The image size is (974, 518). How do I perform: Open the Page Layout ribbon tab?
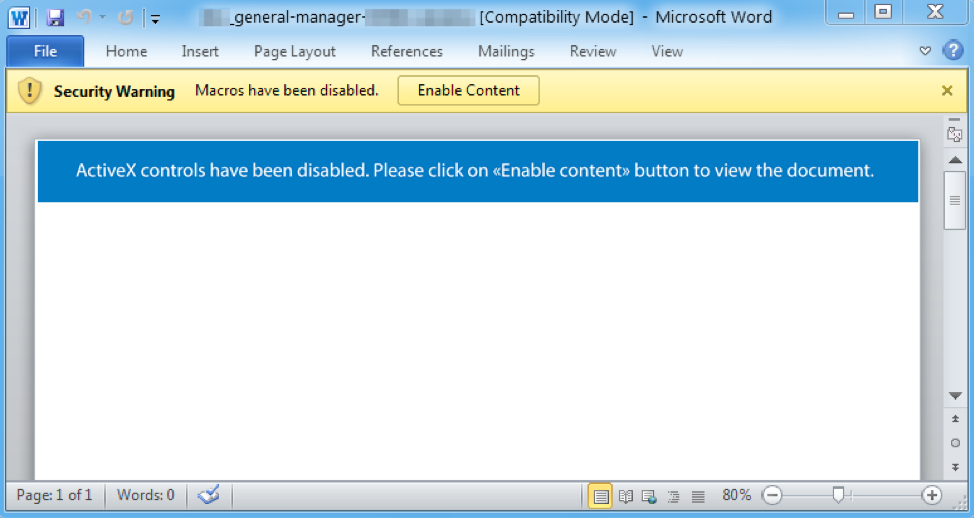point(294,52)
